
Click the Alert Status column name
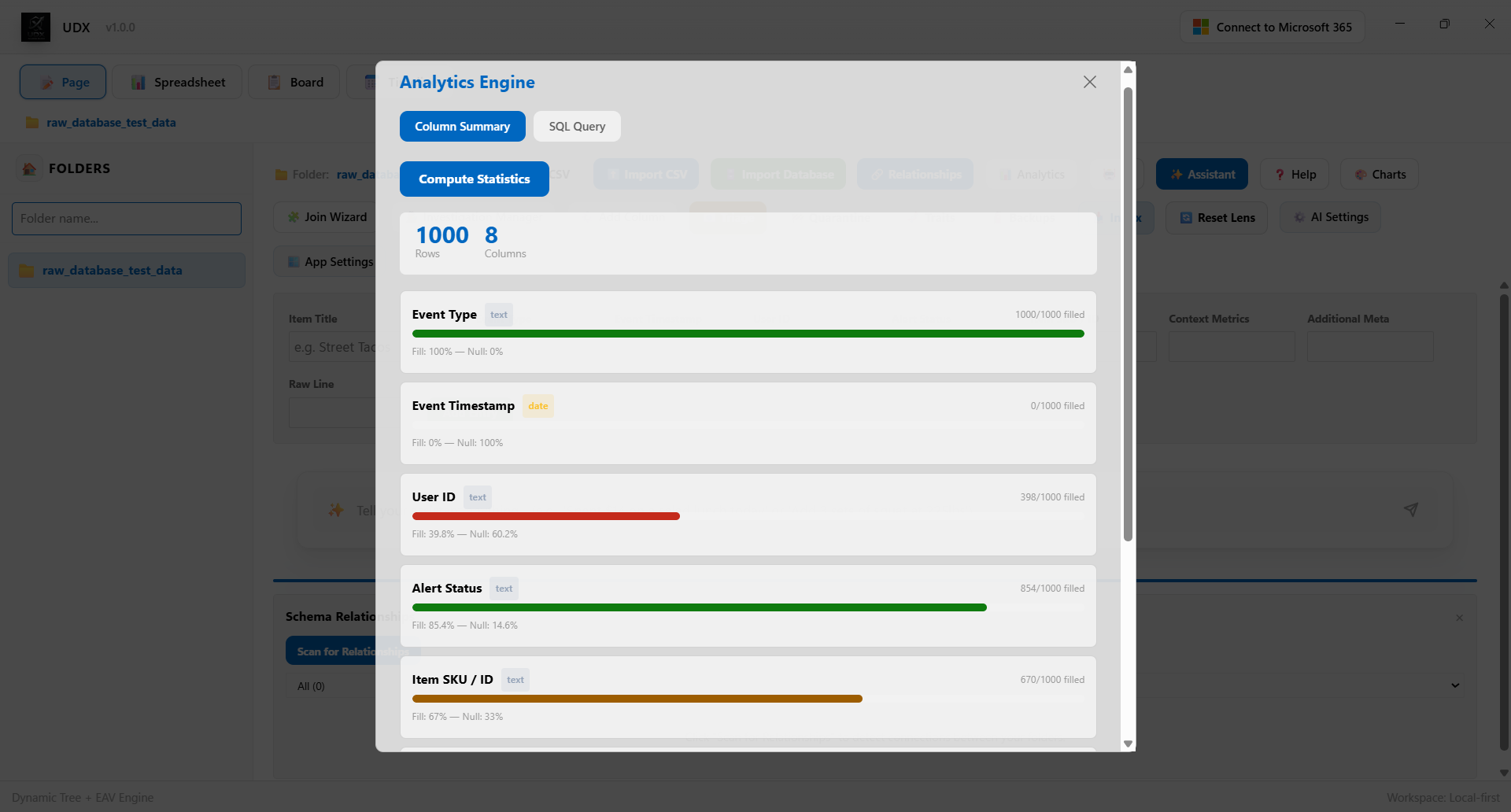(447, 589)
